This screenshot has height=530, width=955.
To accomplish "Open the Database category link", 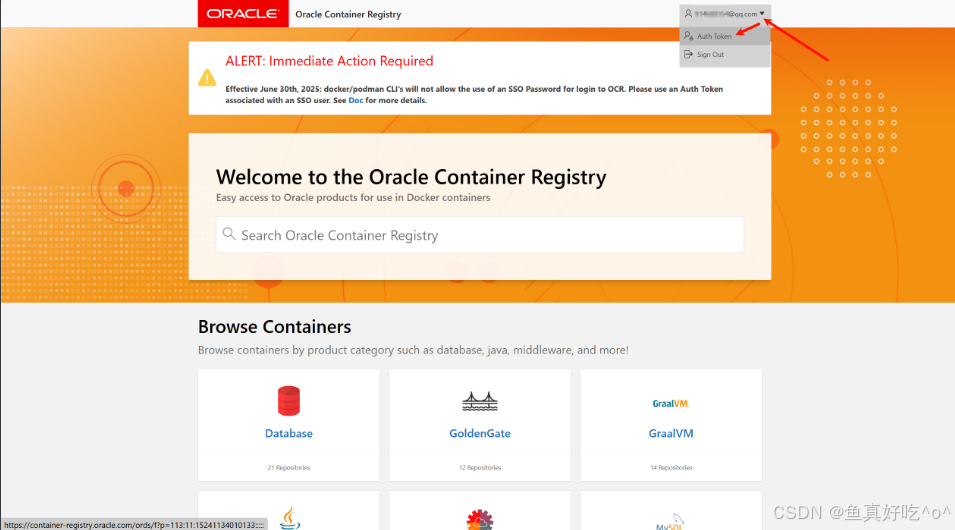I will coord(289,434).
